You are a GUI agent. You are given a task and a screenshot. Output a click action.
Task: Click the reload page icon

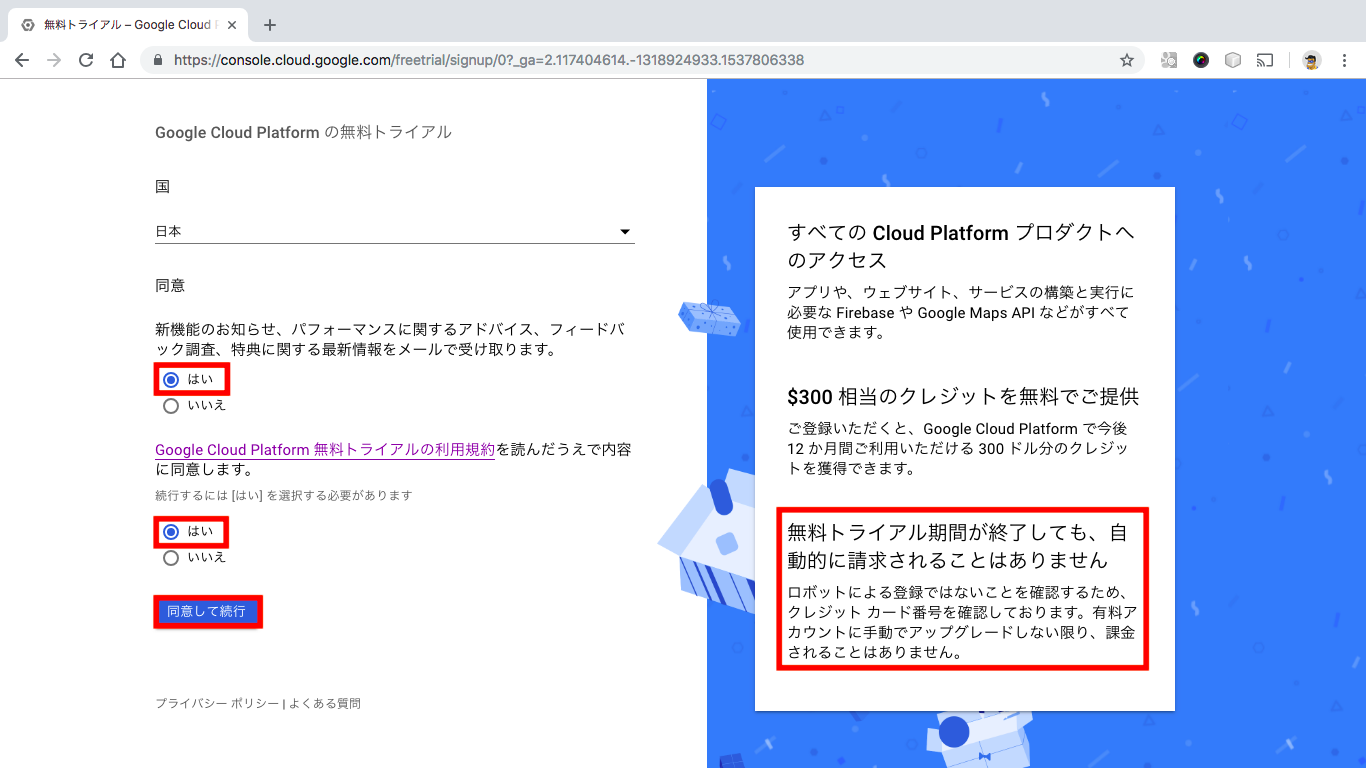point(85,60)
